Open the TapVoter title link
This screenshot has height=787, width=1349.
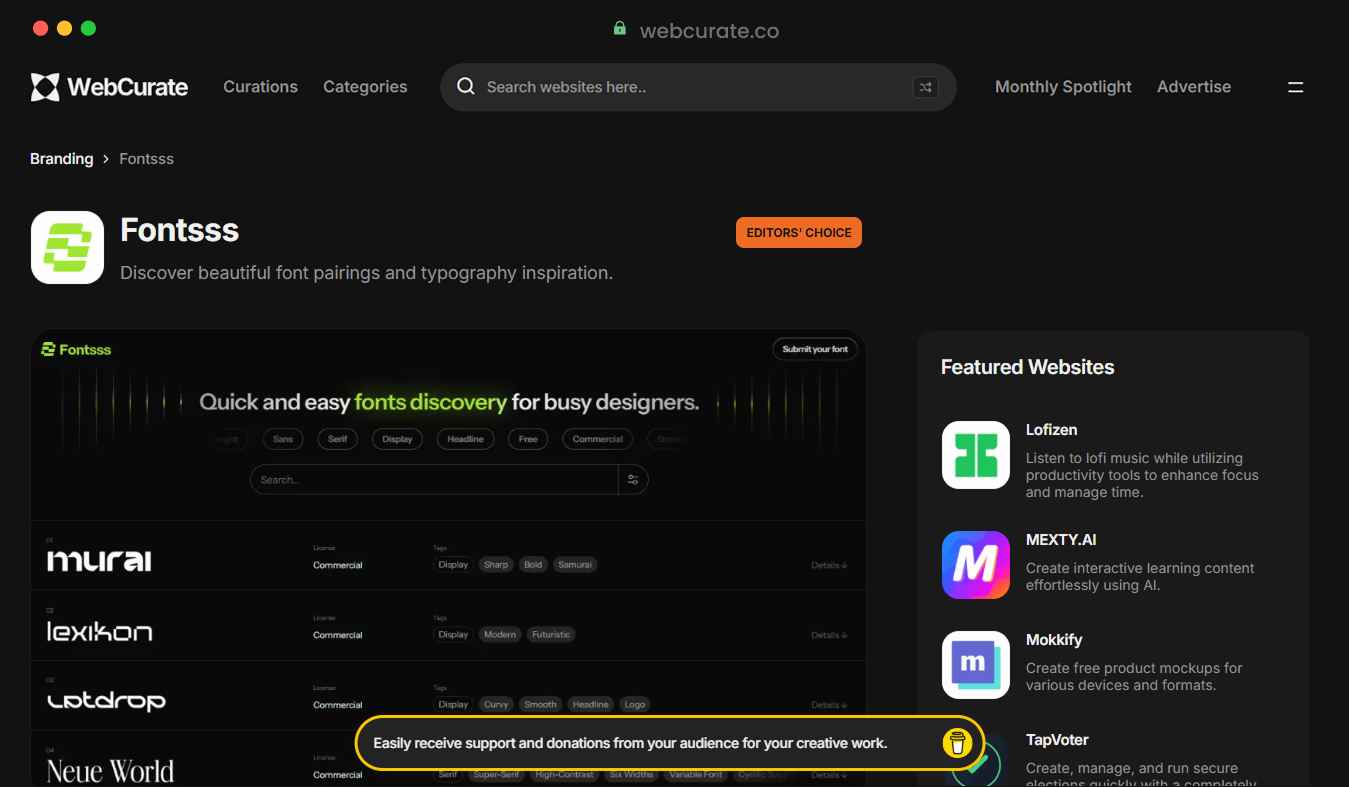(x=1057, y=740)
